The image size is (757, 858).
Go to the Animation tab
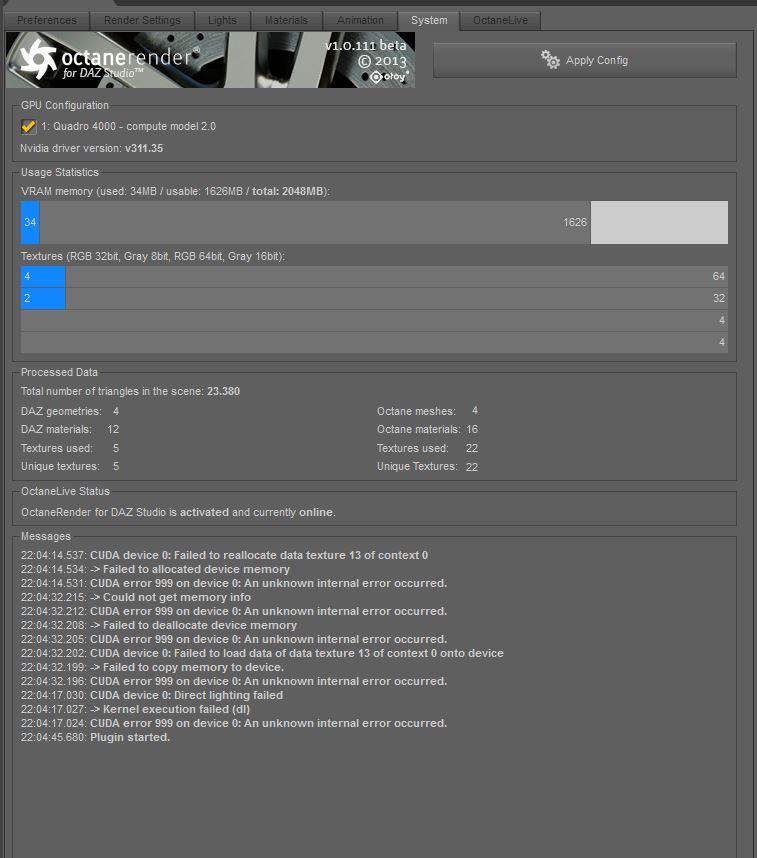pos(360,20)
